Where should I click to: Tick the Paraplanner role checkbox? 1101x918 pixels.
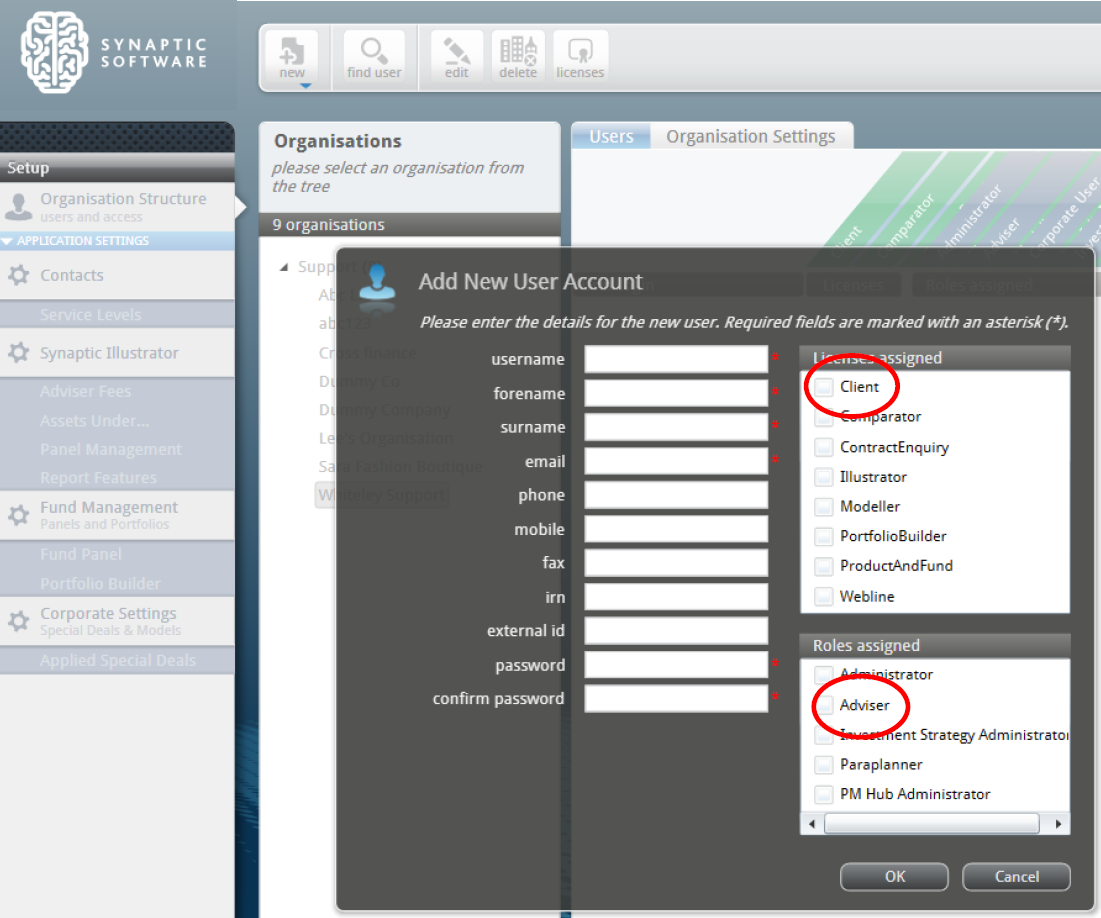[x=824, y=764]
